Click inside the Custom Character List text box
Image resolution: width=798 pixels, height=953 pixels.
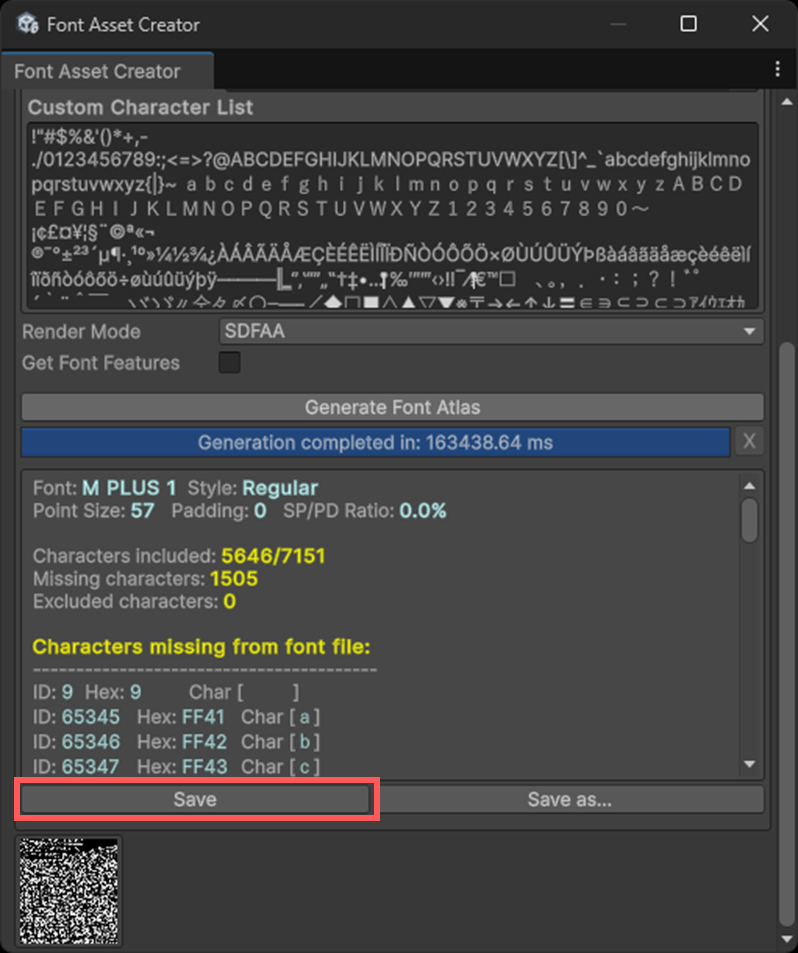point(391,215)
